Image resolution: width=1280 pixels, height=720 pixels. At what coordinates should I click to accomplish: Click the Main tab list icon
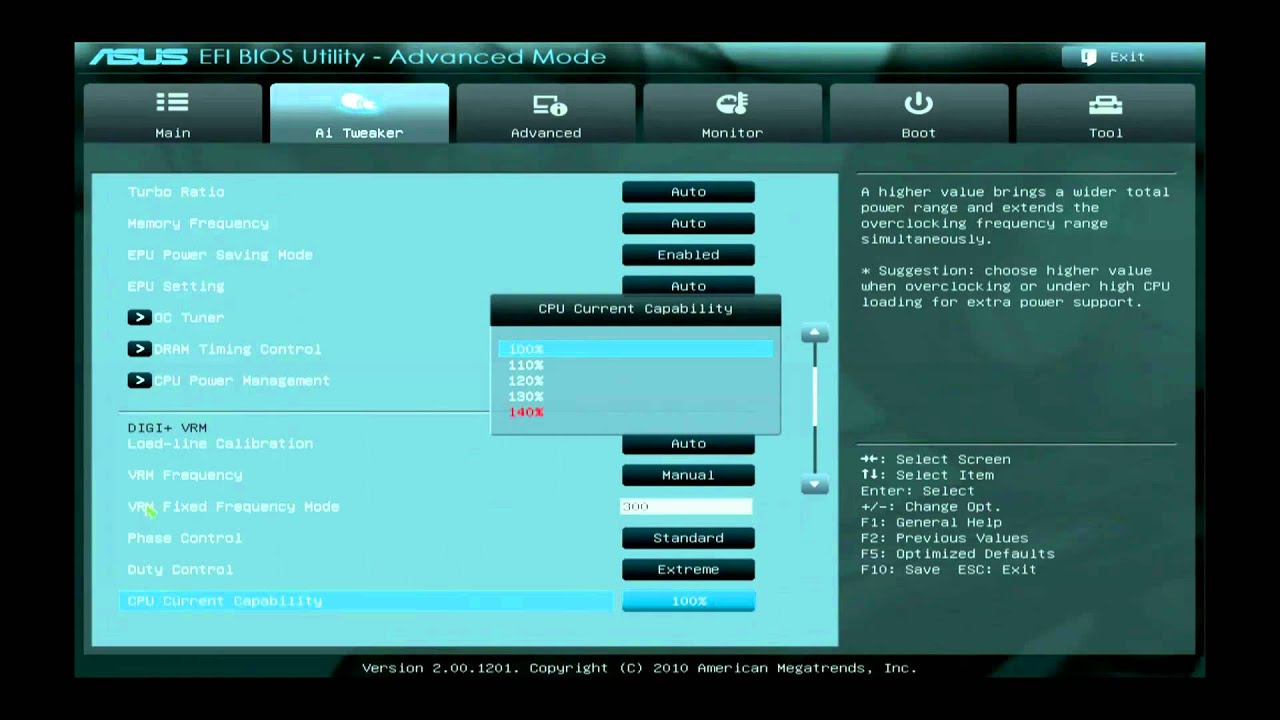click(x=172, y=102)
